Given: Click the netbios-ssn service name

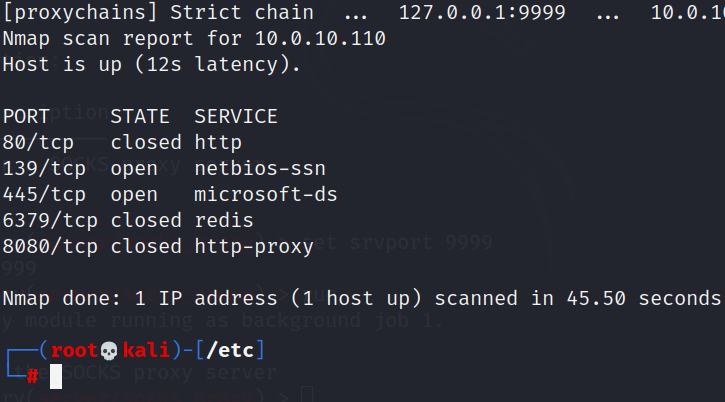Looking at the screenshot, I should [259, 168].
